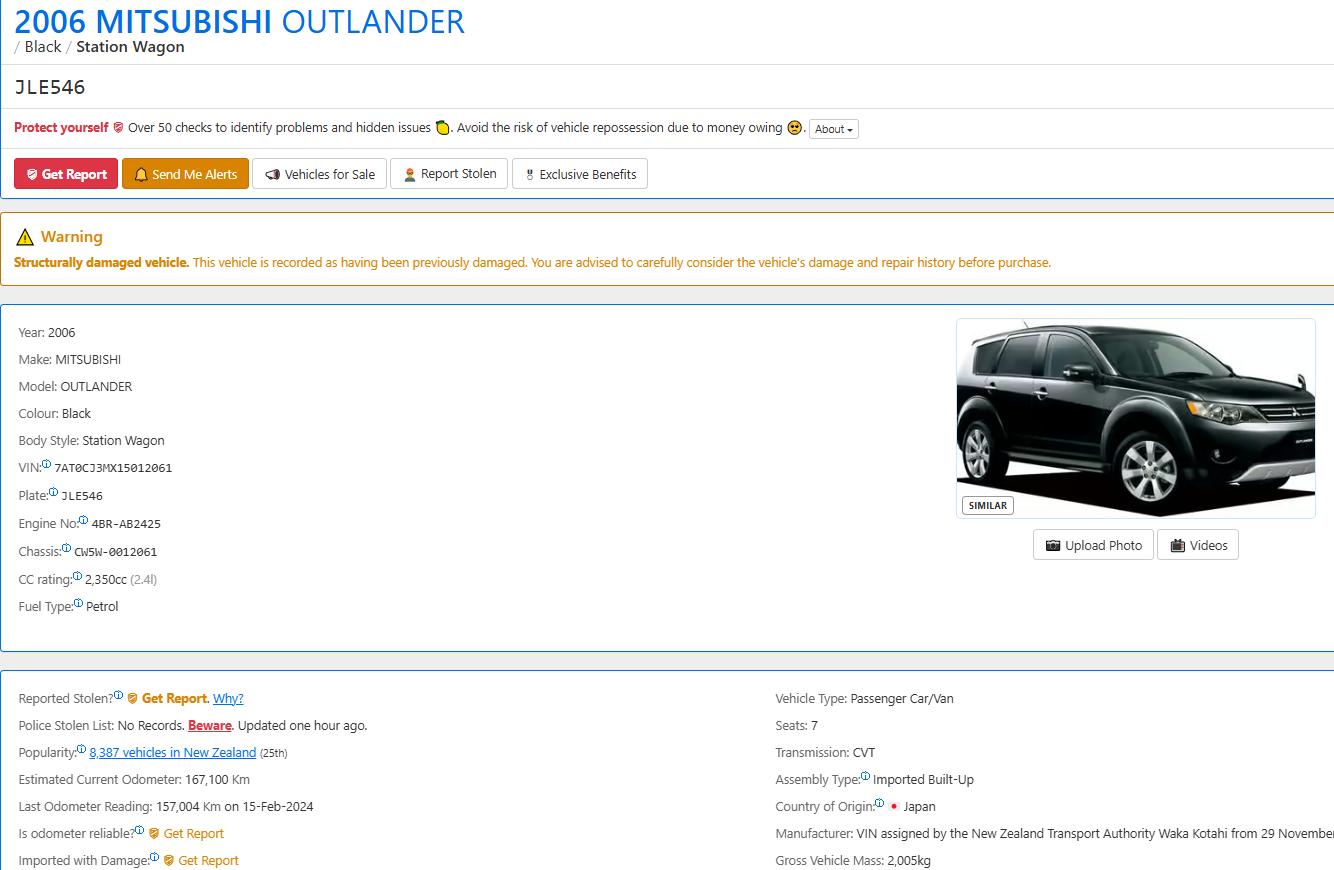
Task: Click the 'CVT' transmission value
Action: (864, 753)
